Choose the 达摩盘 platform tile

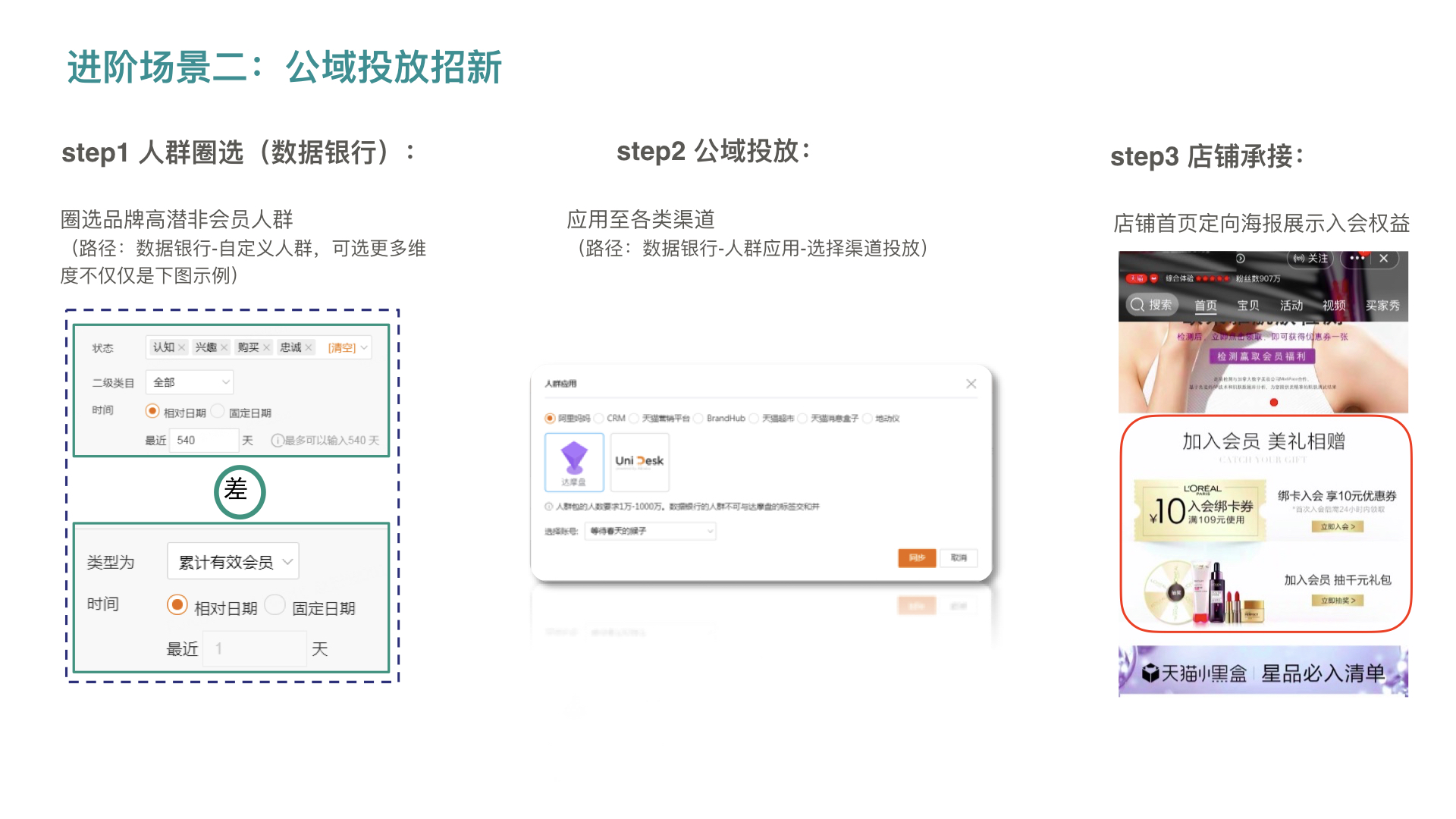[574, 462]
